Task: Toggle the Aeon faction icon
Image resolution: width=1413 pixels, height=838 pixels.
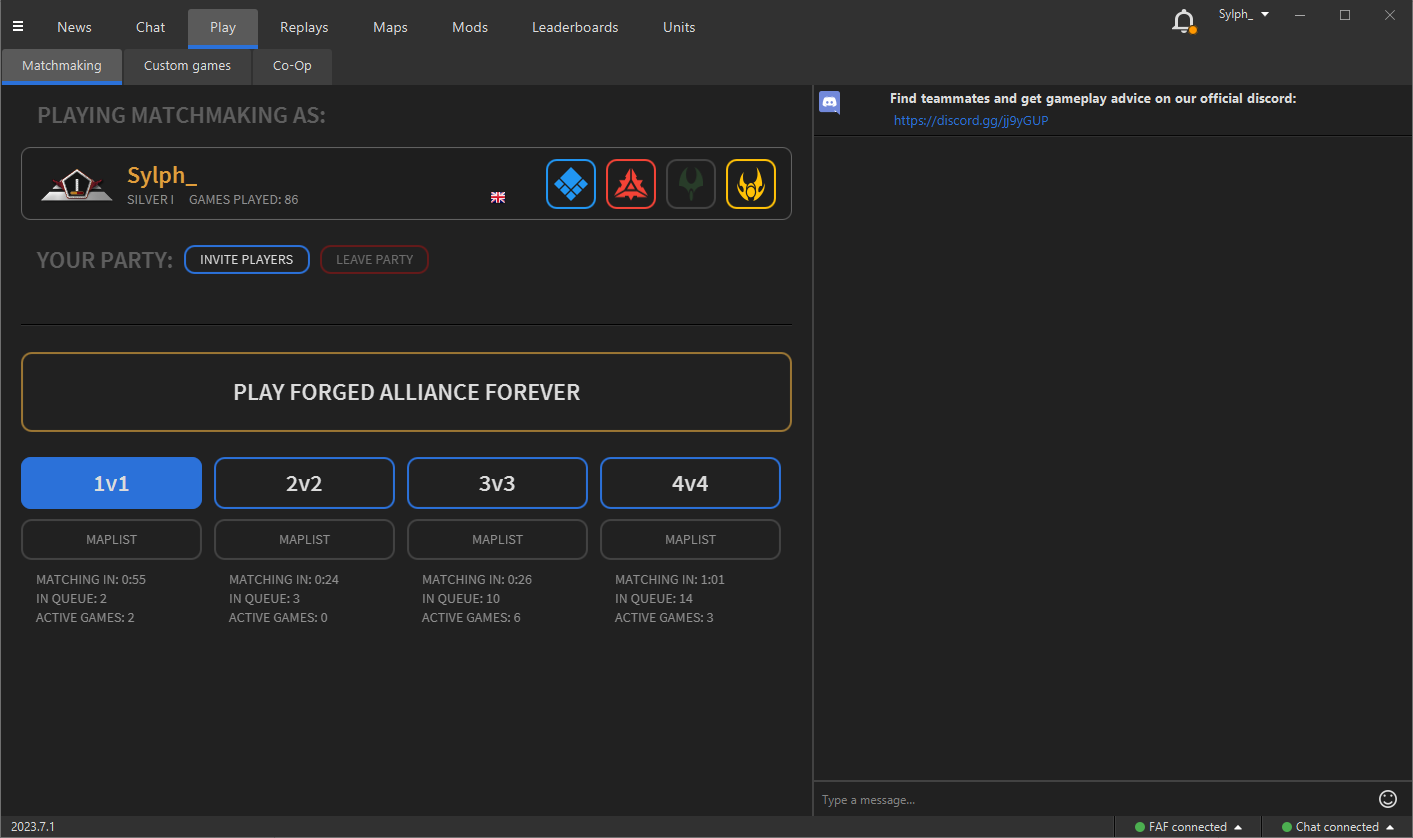Action: pos(691,184)
